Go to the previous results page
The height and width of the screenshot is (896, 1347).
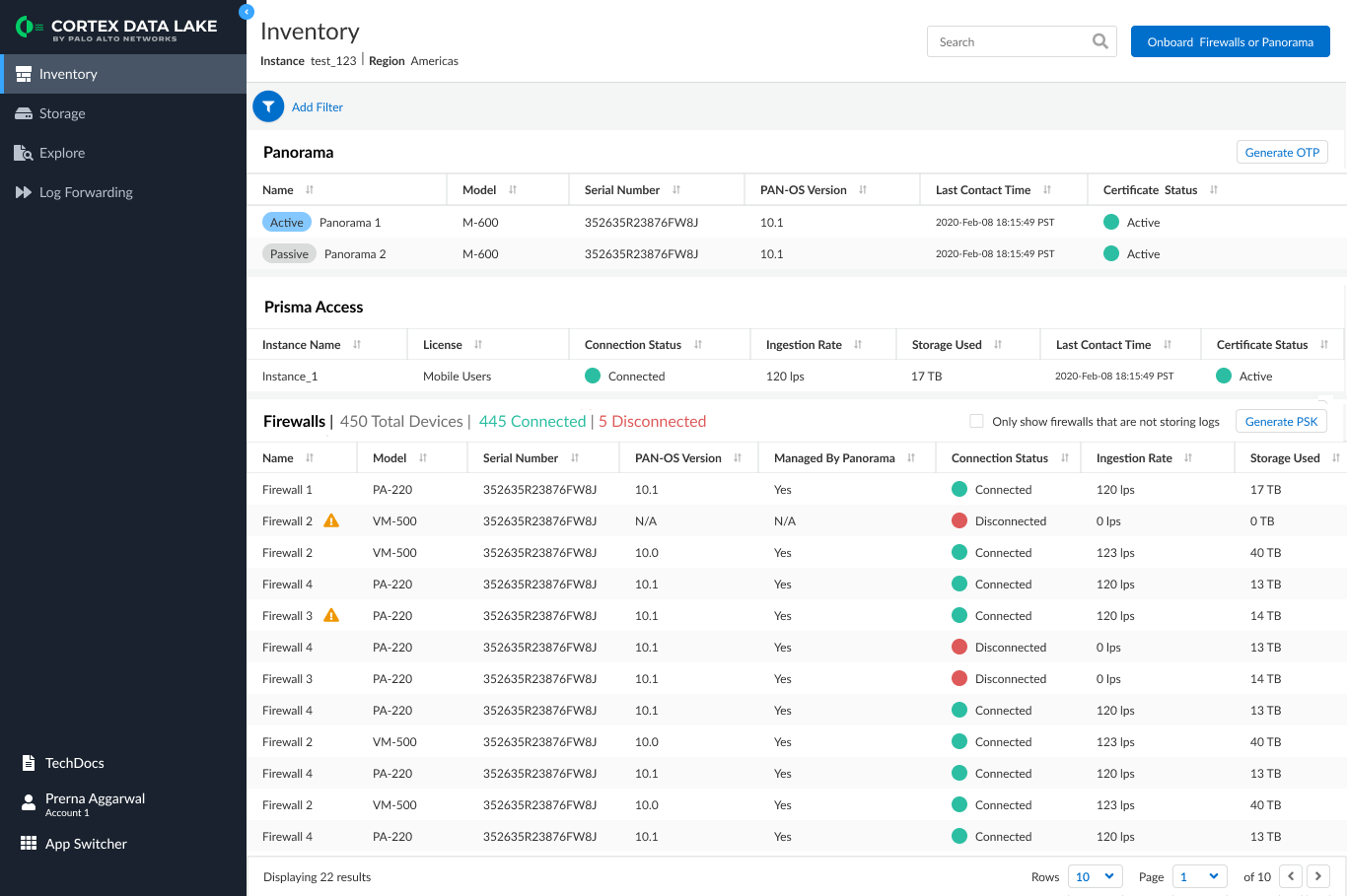point(1291,876)
